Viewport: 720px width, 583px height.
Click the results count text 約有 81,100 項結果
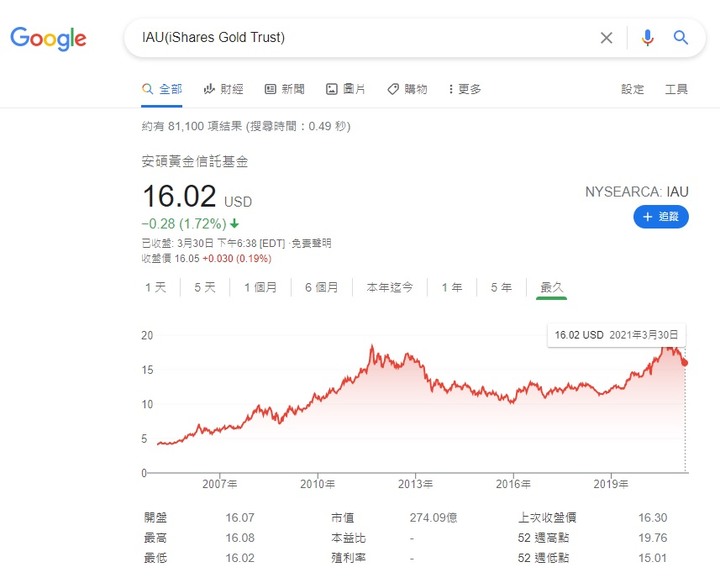tap(192, 126)
